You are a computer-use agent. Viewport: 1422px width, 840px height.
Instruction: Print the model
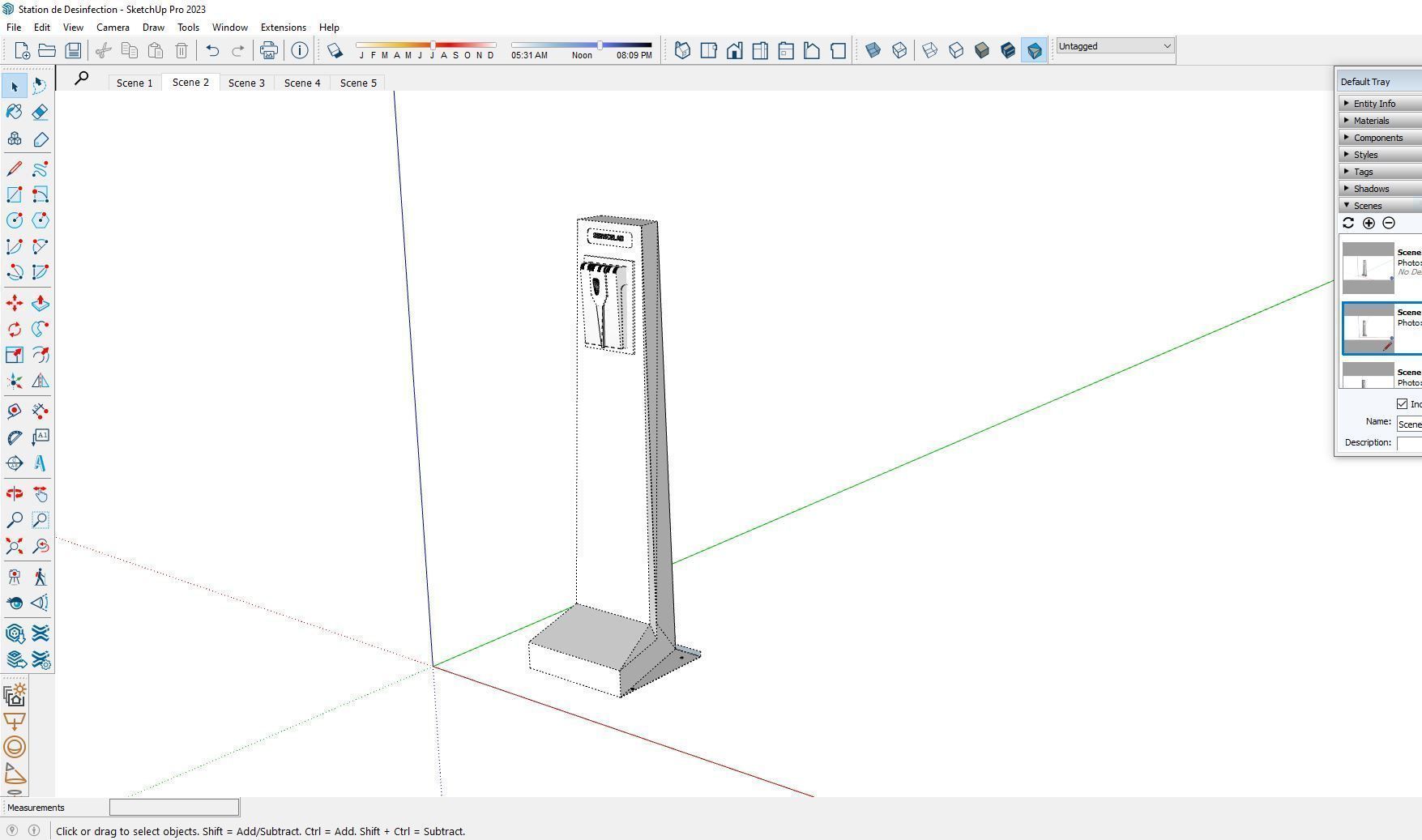(x=269, y=51)
